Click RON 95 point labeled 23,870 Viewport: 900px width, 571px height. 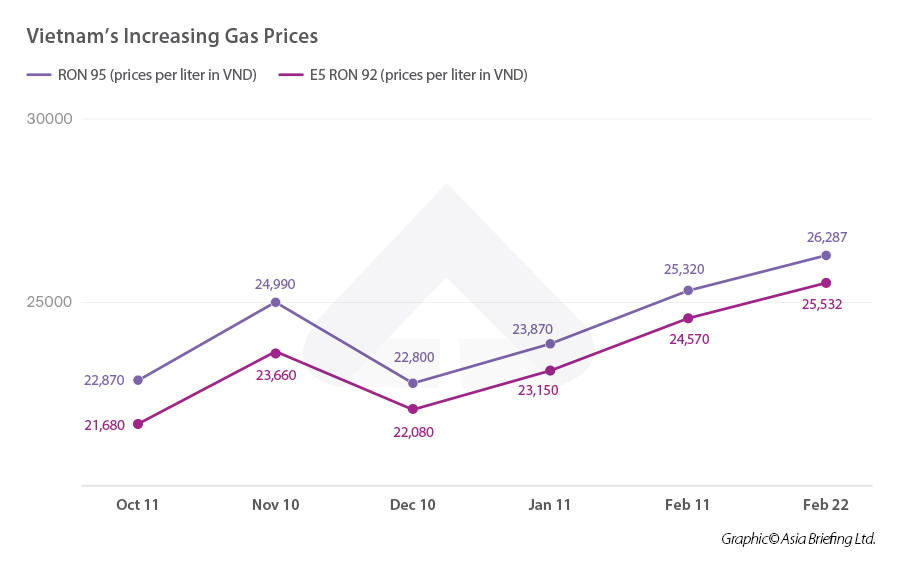point(551,344)
